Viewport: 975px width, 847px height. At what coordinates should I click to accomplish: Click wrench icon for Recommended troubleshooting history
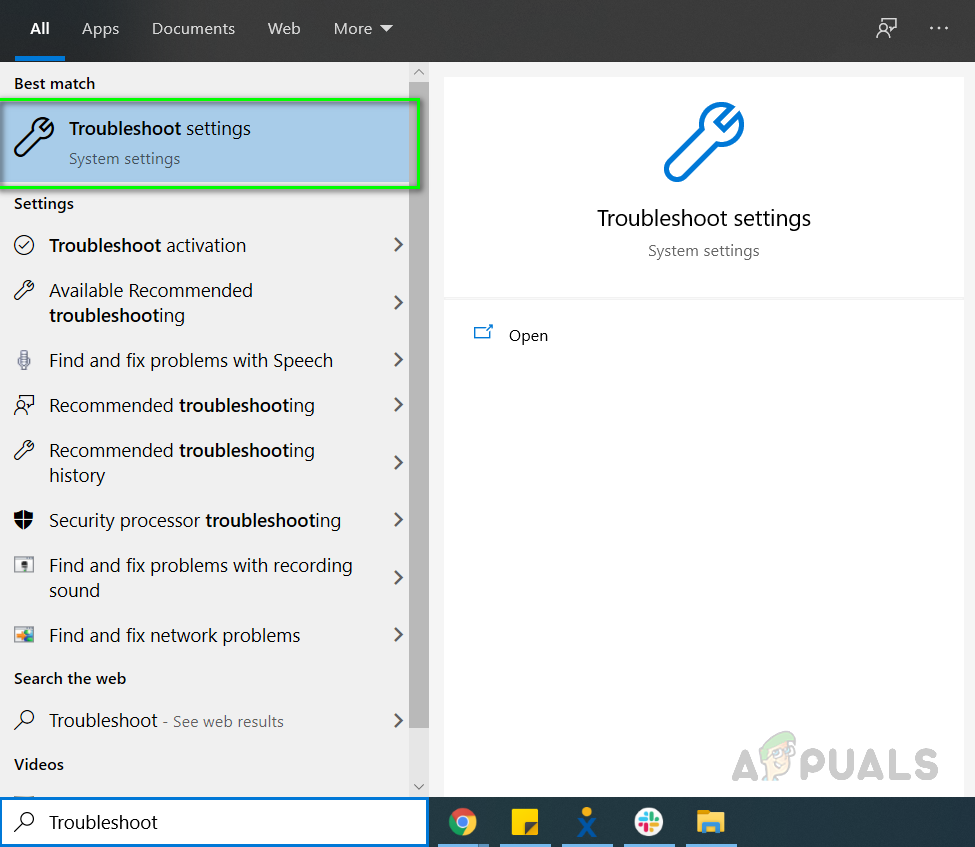tap(24, 450)
